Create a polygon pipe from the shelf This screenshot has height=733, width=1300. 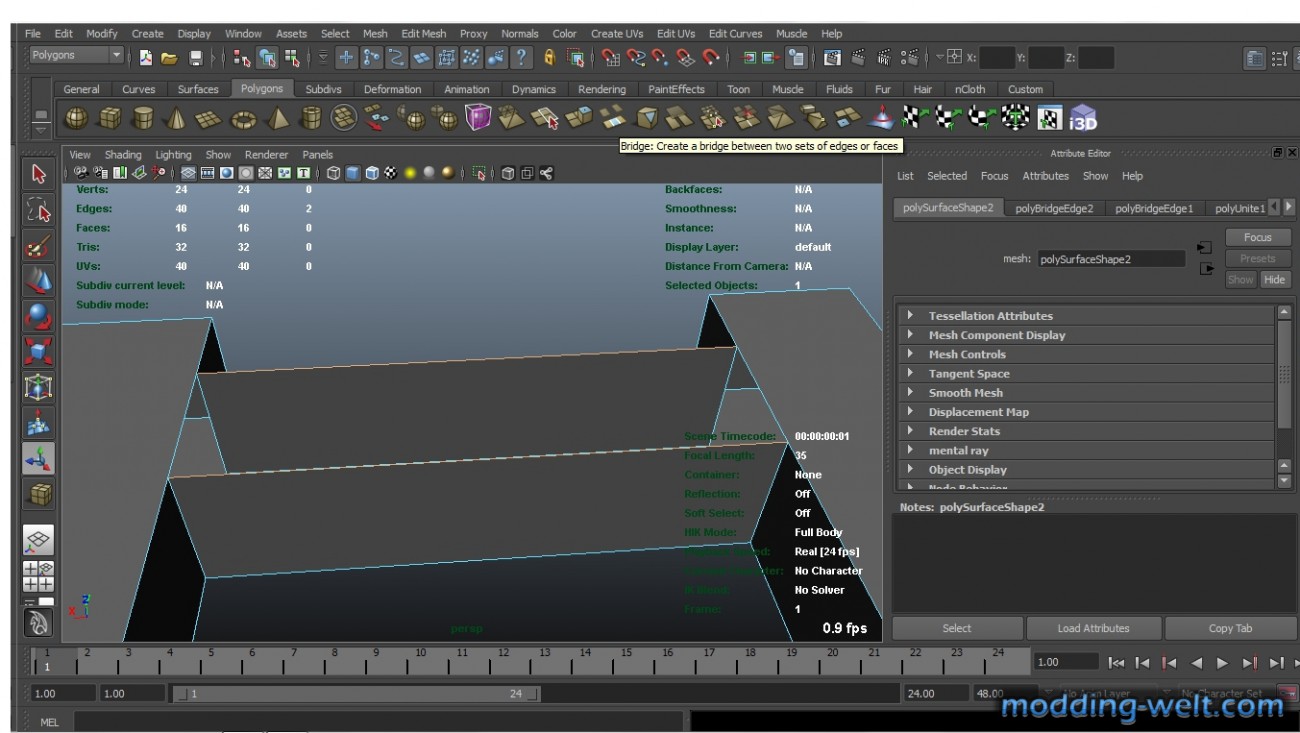point(311,119)
